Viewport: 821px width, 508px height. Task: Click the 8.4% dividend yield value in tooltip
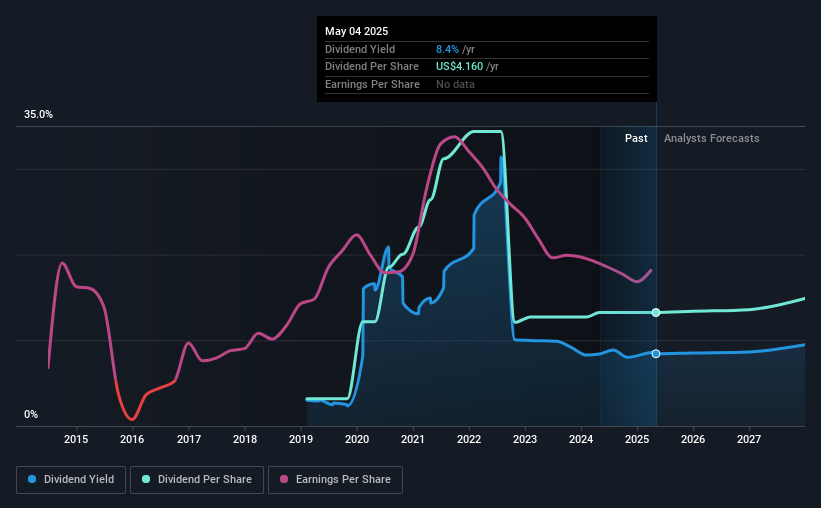pos(447,49)
